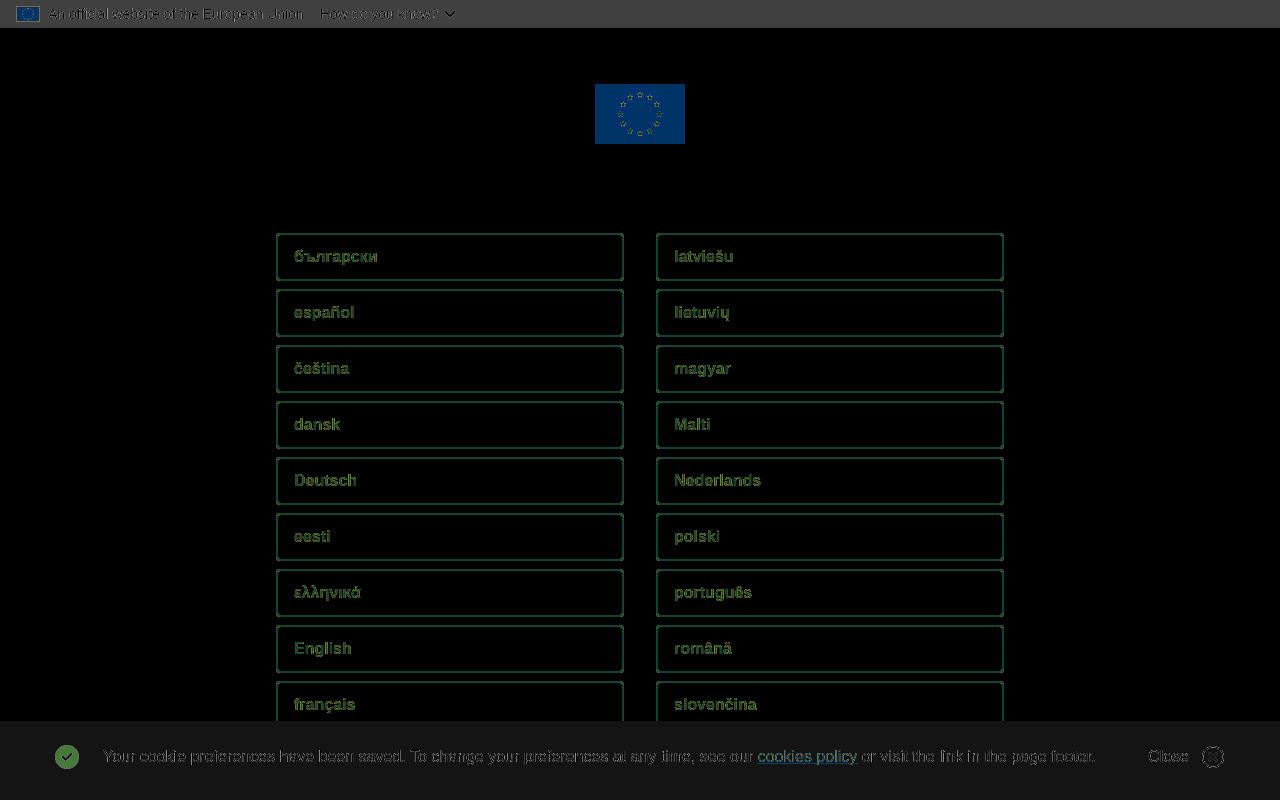Click the small EU flag icon in top banner
1280x800 pixels.
click(x=28, y=14)
